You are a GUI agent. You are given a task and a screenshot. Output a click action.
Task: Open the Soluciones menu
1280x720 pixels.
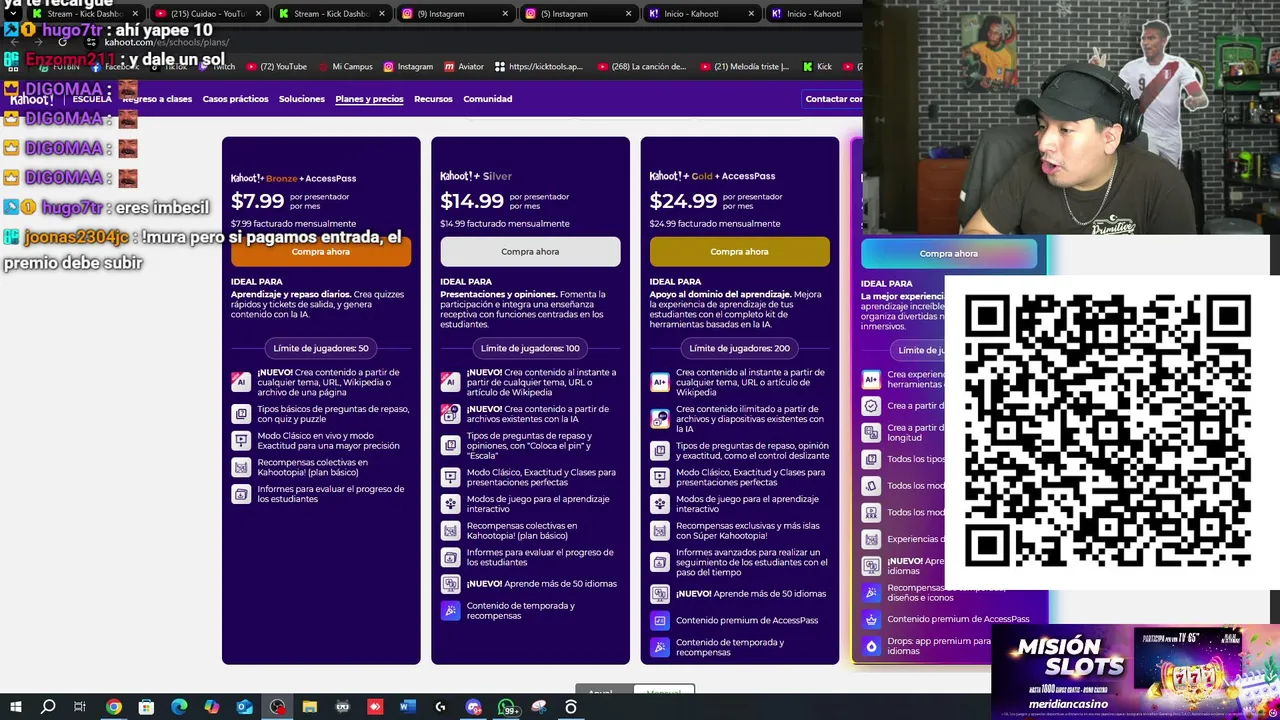[x=302, y=99]
